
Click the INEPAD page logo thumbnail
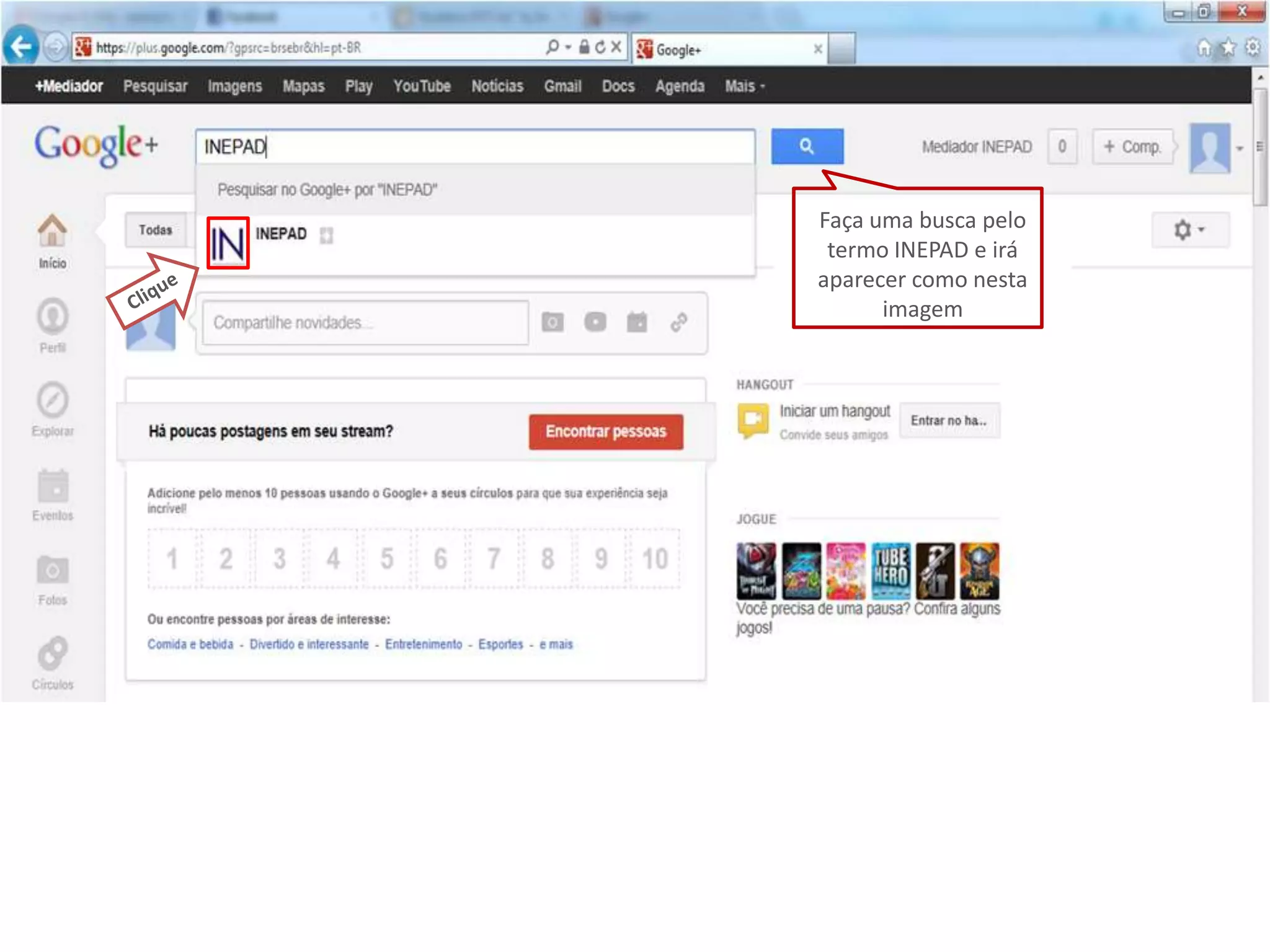[x=228, y=243]
